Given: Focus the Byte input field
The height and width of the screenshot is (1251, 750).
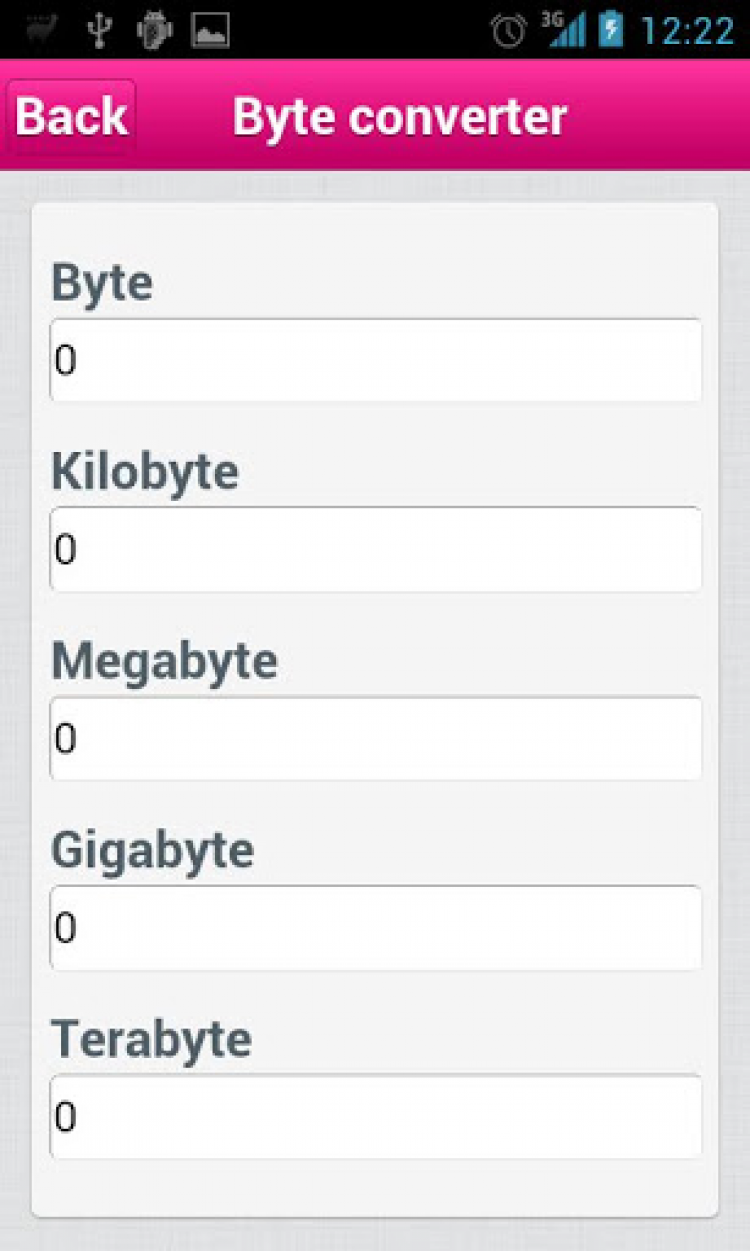Looking at the screenshot, I should pyautogui.click(x=376, y=360).
